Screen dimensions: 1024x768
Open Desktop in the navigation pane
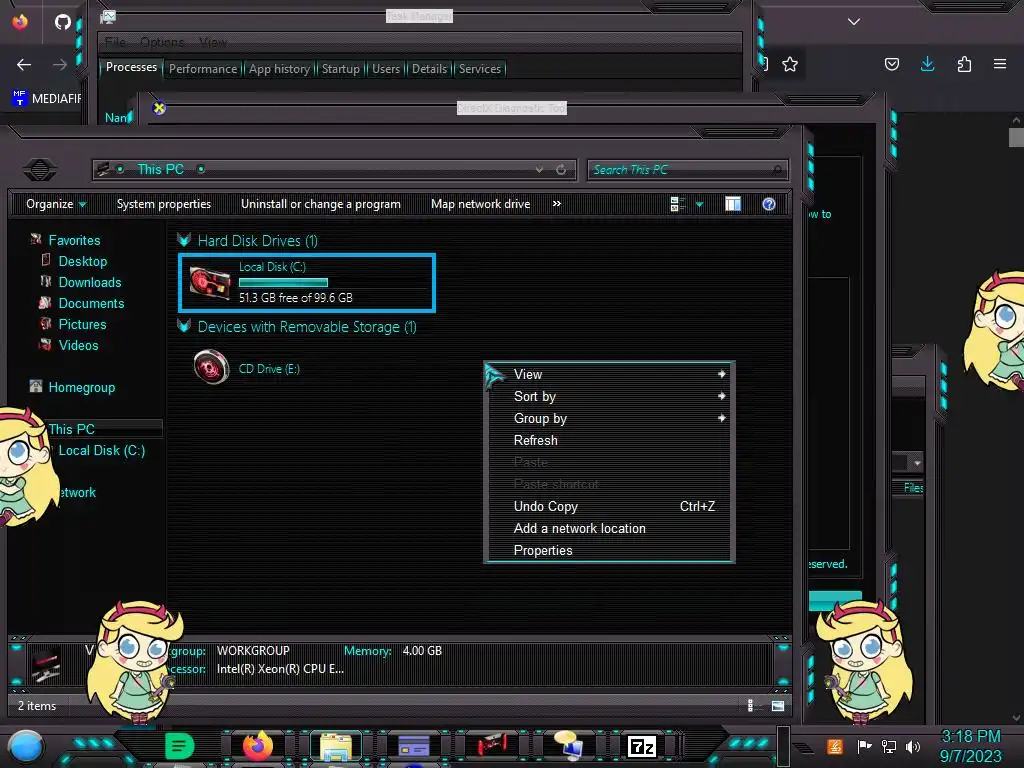(83, 261)
